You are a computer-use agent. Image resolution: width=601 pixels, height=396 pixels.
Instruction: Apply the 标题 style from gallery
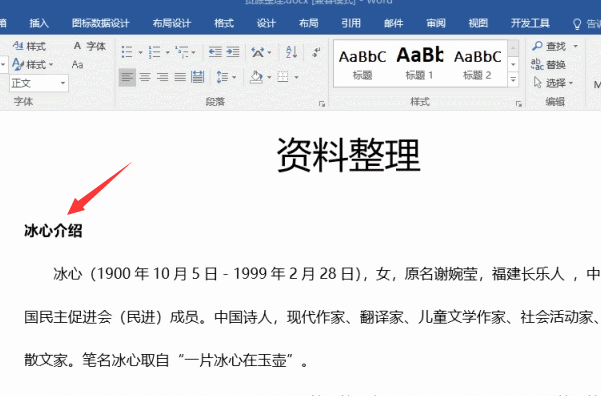click(362, 64)
